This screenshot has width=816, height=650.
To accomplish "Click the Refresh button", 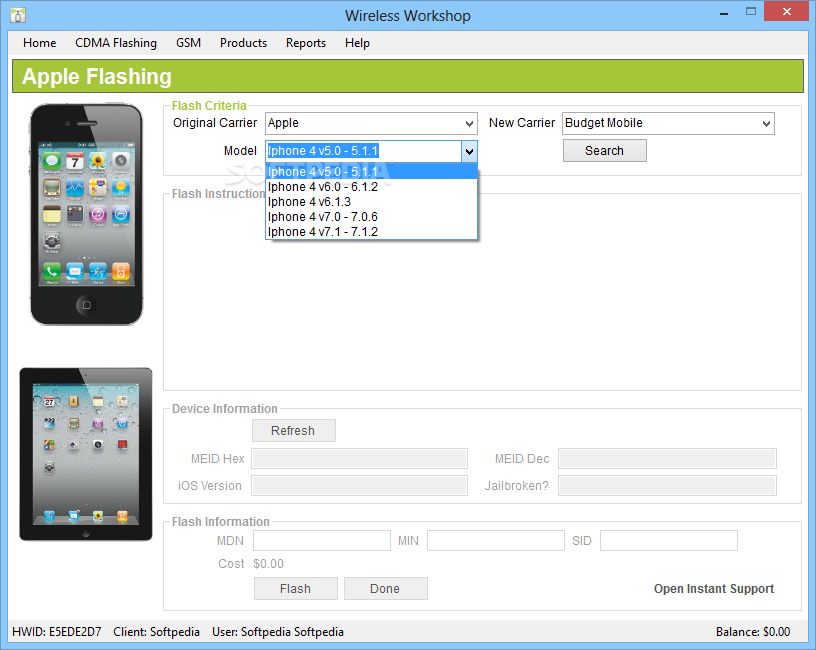I will (294, 431).
